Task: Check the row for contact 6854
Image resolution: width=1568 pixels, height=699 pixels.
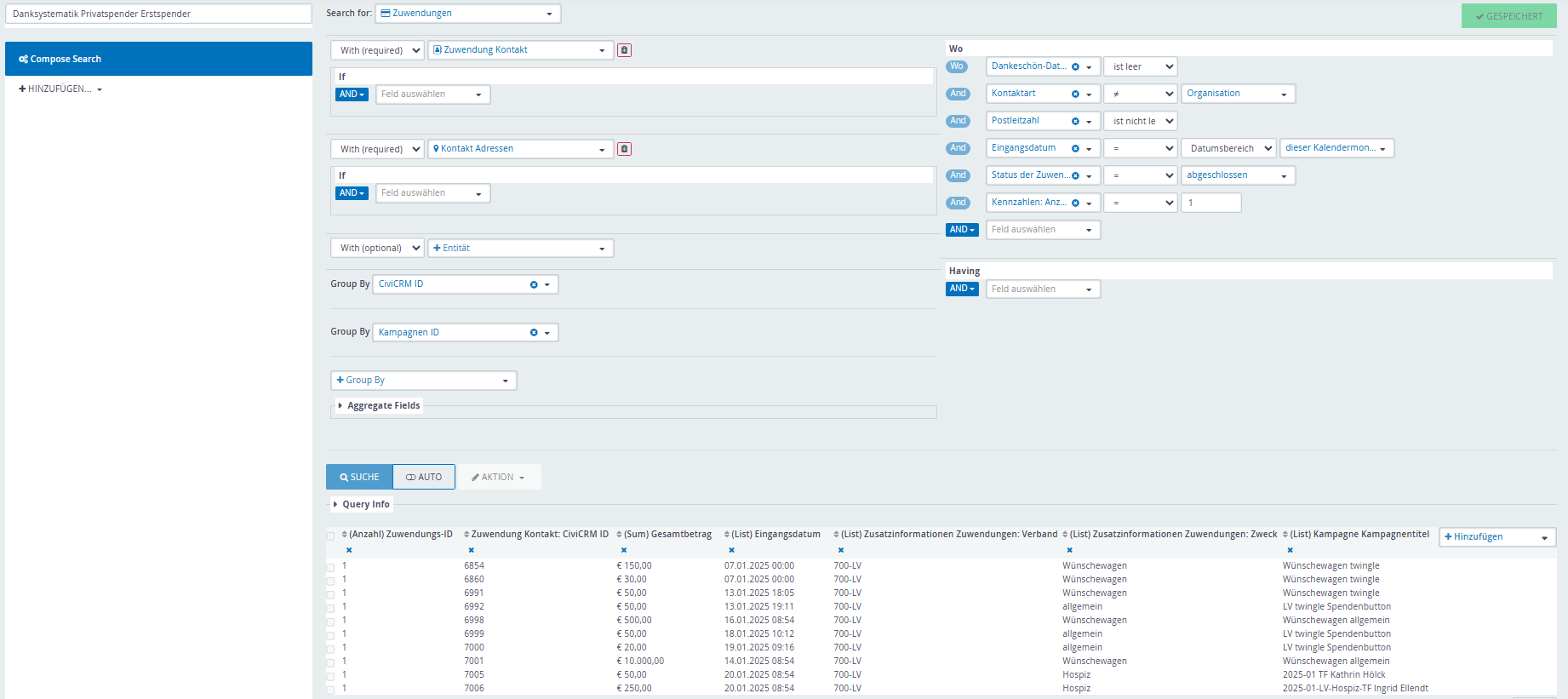Action: pyautogui.click(x=330, y=567)
